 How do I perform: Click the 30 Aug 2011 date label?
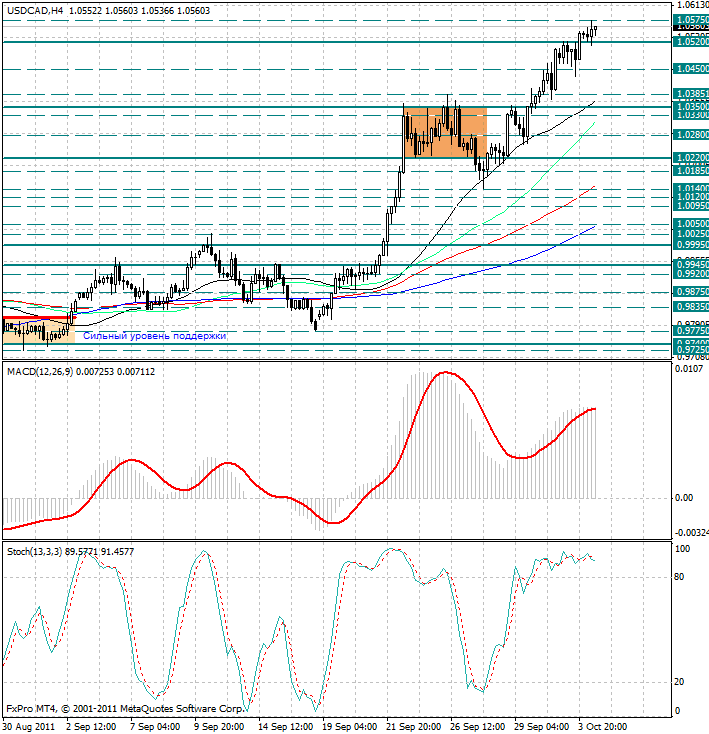29,727
